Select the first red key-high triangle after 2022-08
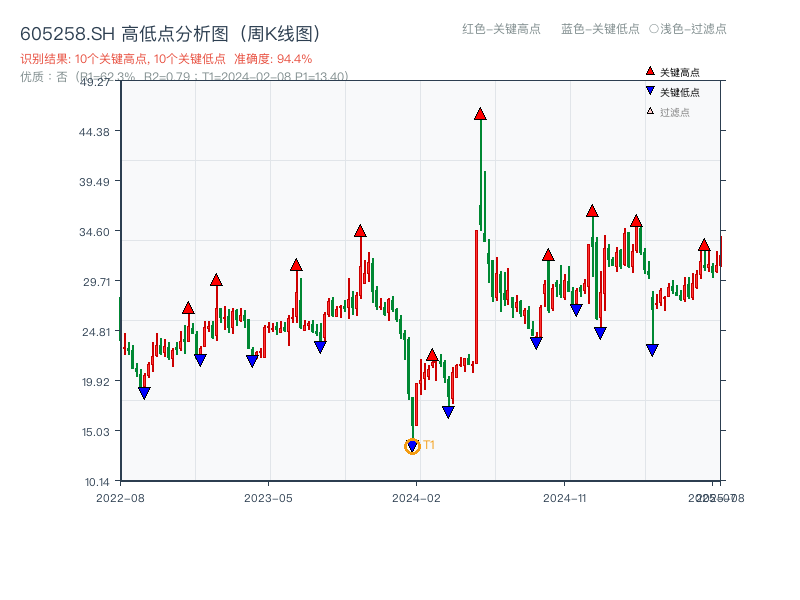The width and height of the screenshot is (800, 600). click(x=188, y=308)
